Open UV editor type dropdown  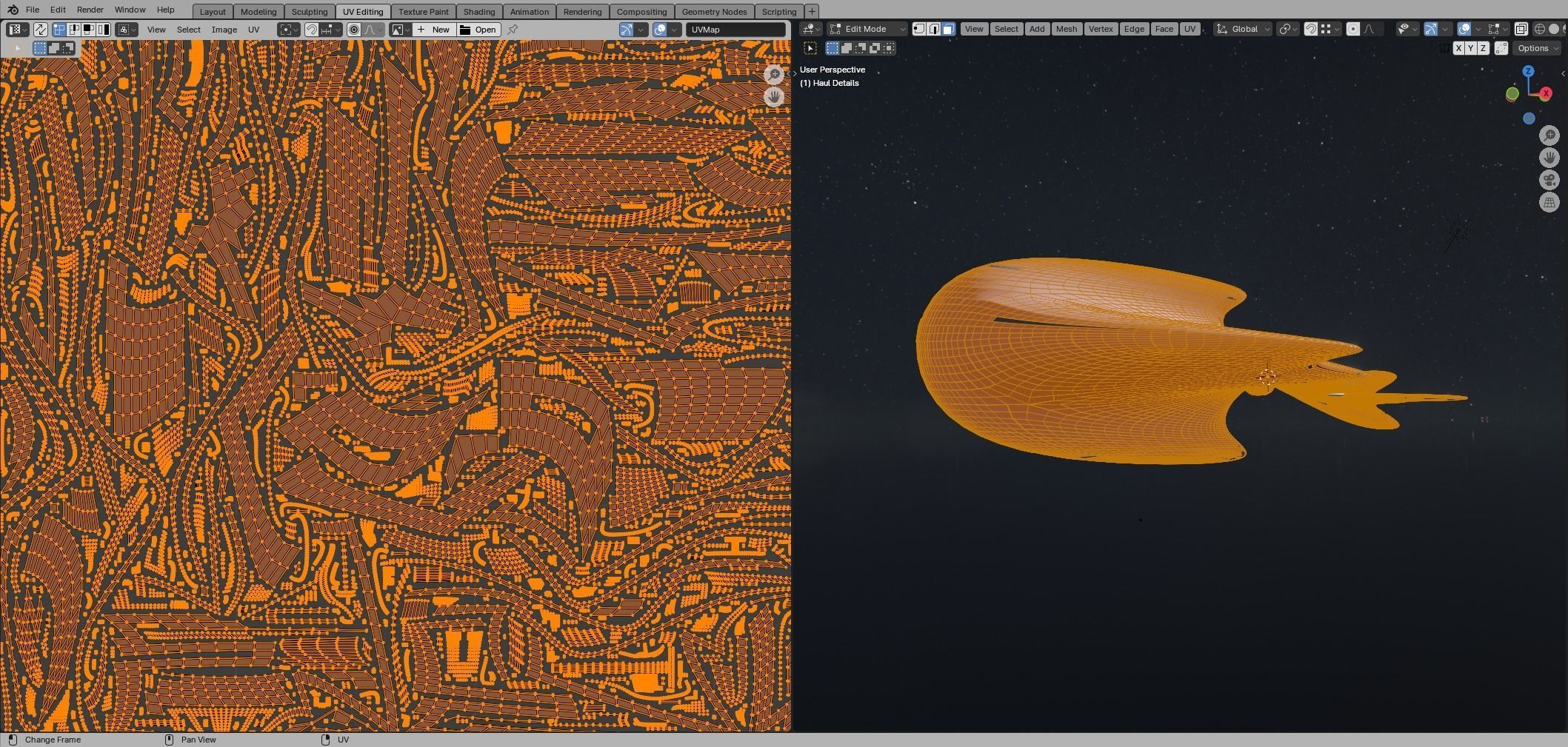18,30
